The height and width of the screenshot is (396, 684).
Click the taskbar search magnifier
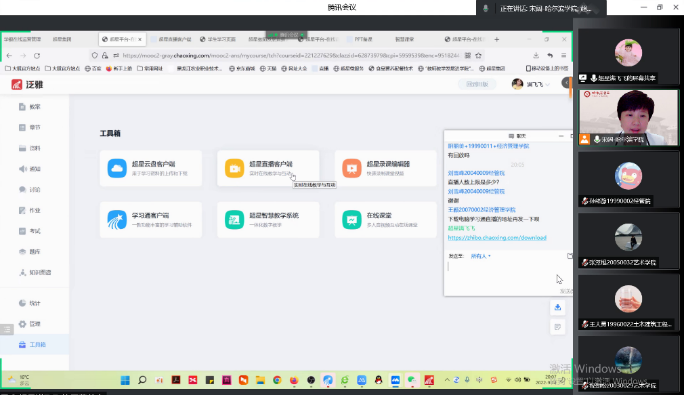tap(142, 380)
